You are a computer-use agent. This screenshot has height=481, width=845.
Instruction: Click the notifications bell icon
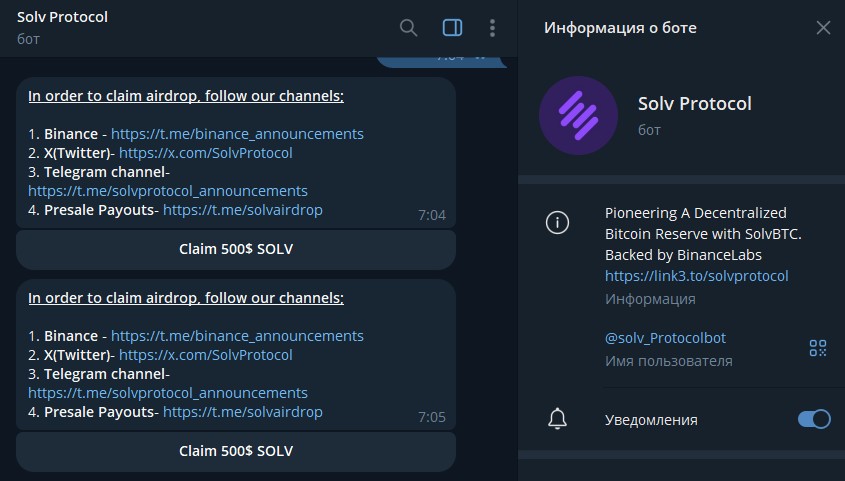[x=557, y=419]
